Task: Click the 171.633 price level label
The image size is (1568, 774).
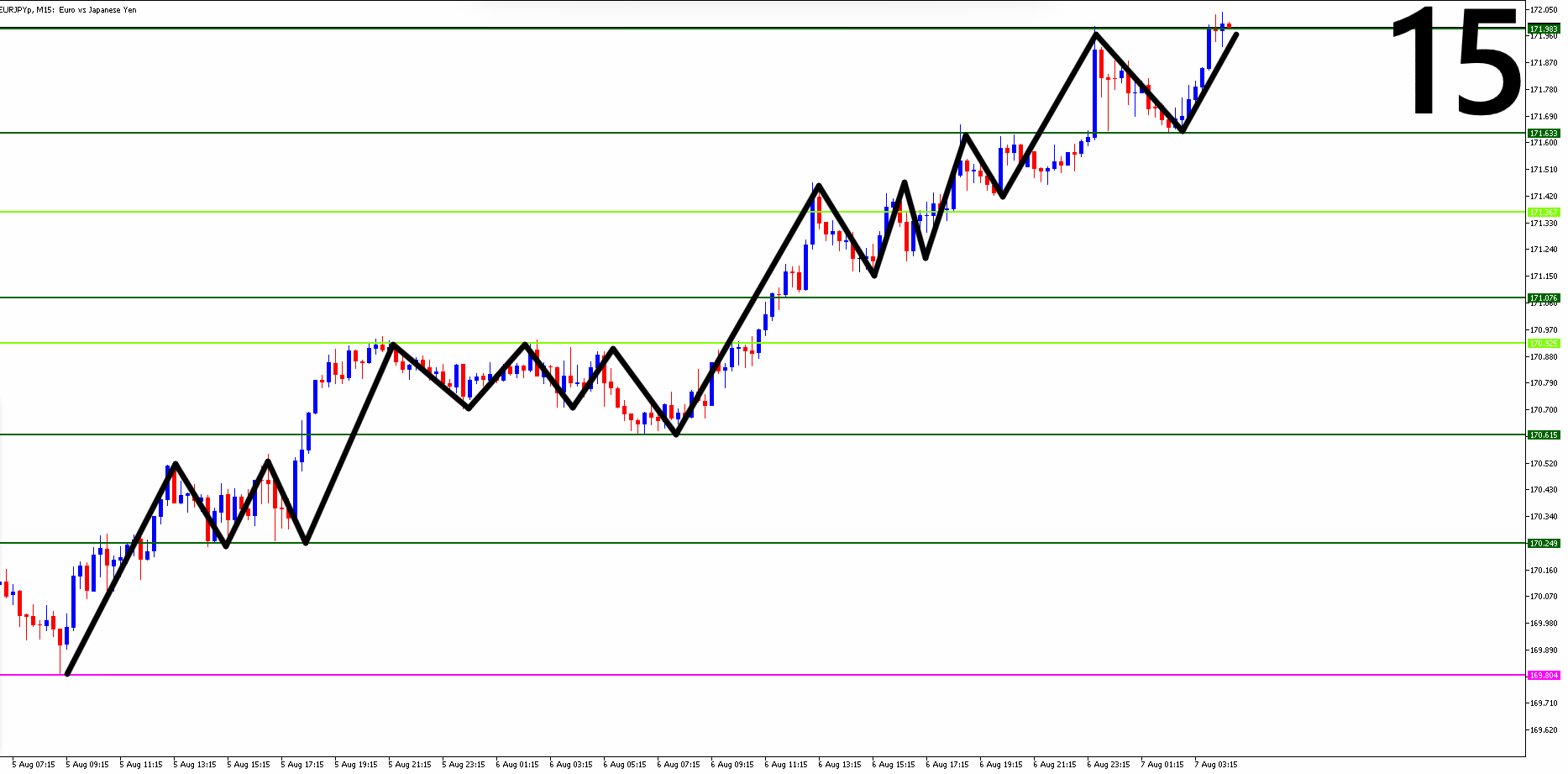Action: coord(1544,134)
